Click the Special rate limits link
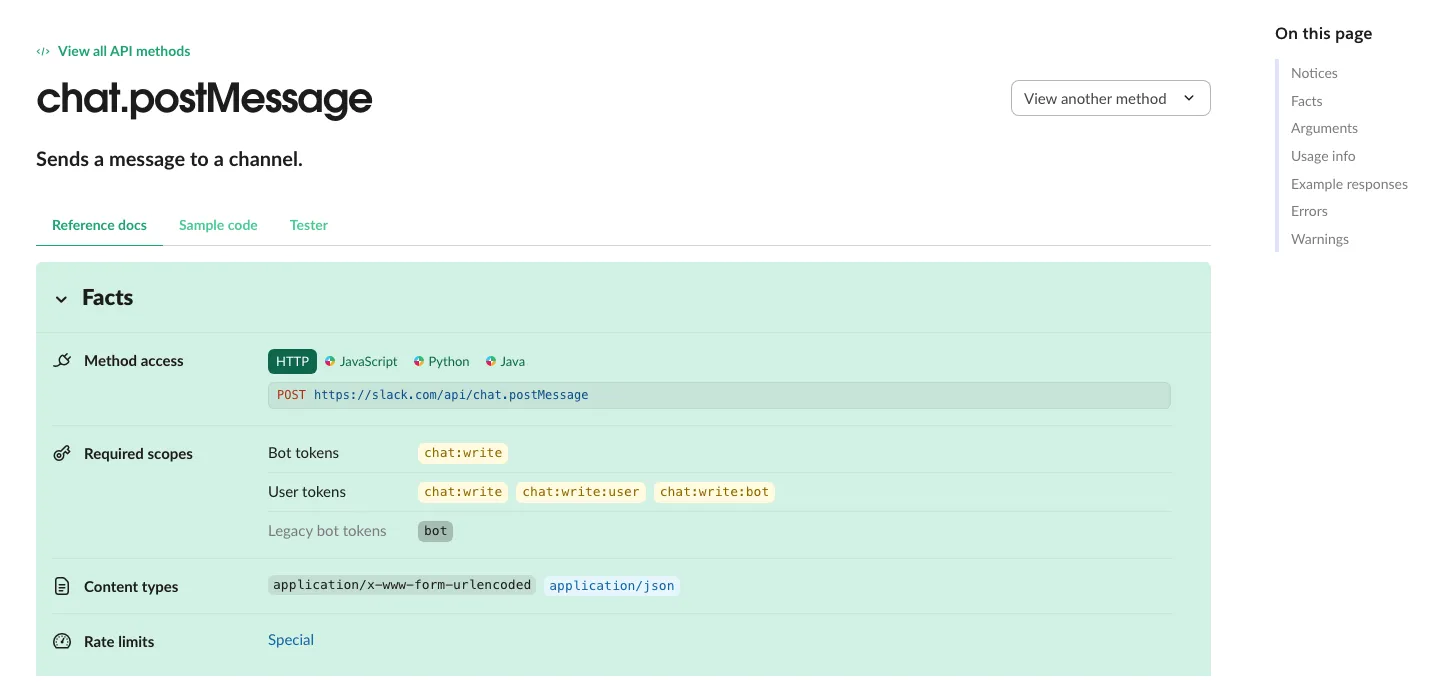This screenshot has width=1446, height=691. coord(291,640)
